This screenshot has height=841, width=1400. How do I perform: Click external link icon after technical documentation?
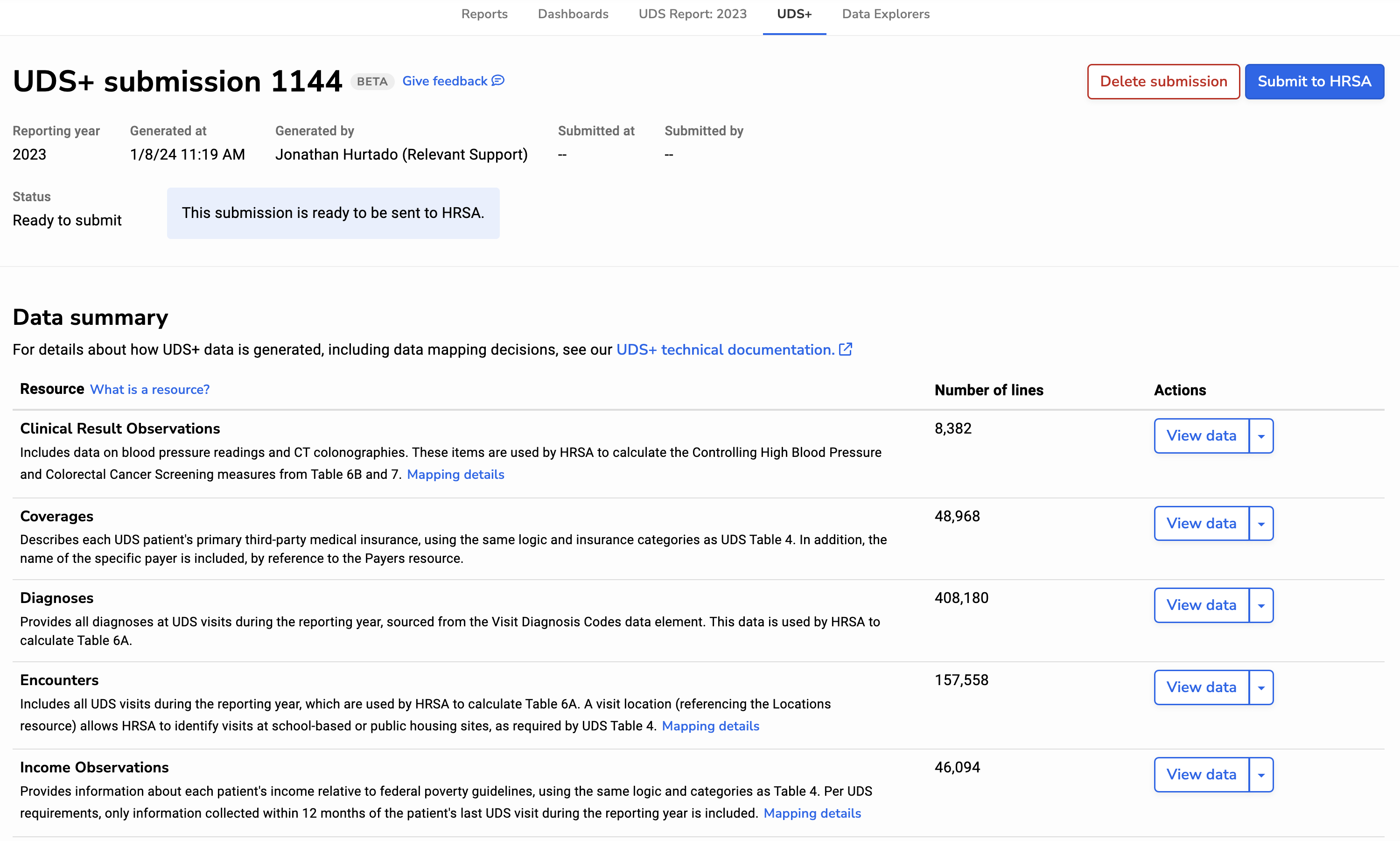tap(845, 349)
